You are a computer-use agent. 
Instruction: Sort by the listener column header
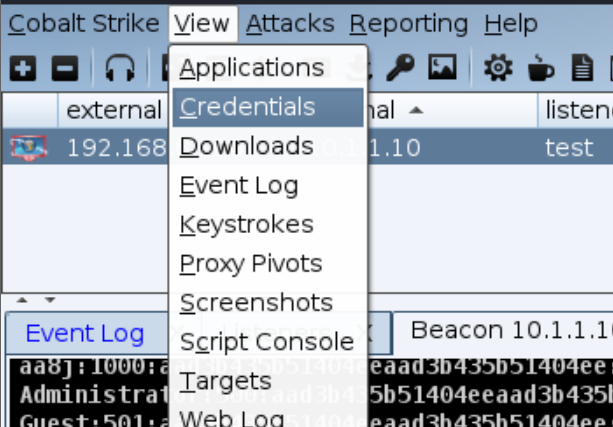click(575, 110)
